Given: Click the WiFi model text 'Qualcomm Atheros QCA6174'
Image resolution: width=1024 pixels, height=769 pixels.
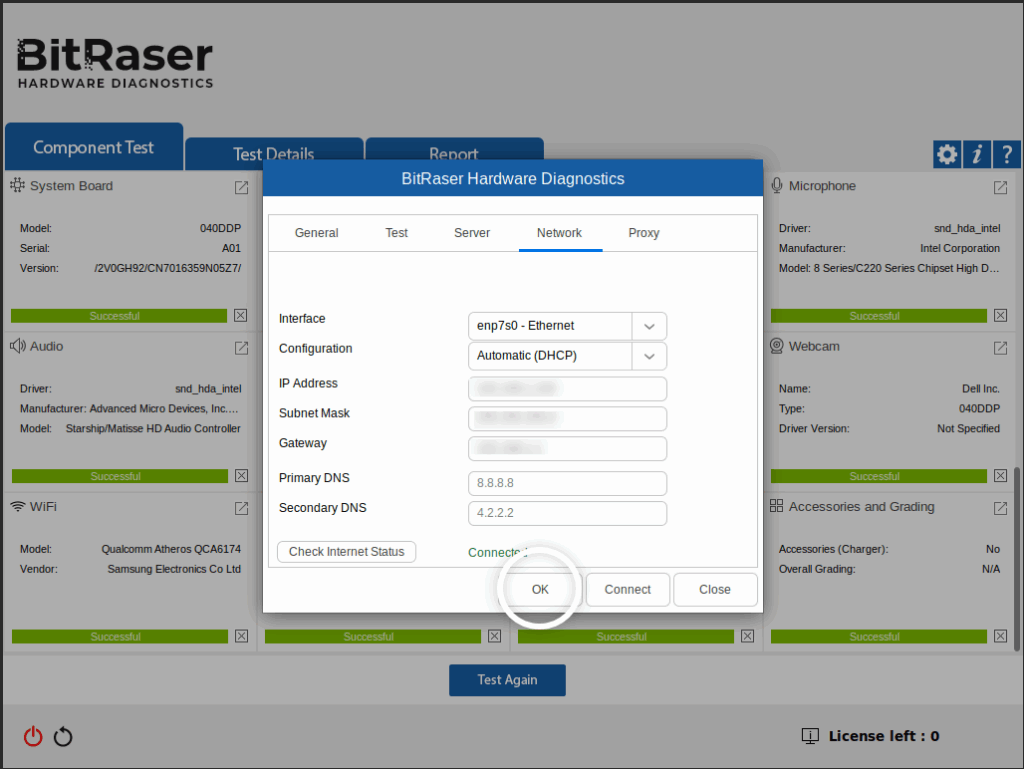Looking at the screenshot, I should pyautogui.click(x=171, y=549).
